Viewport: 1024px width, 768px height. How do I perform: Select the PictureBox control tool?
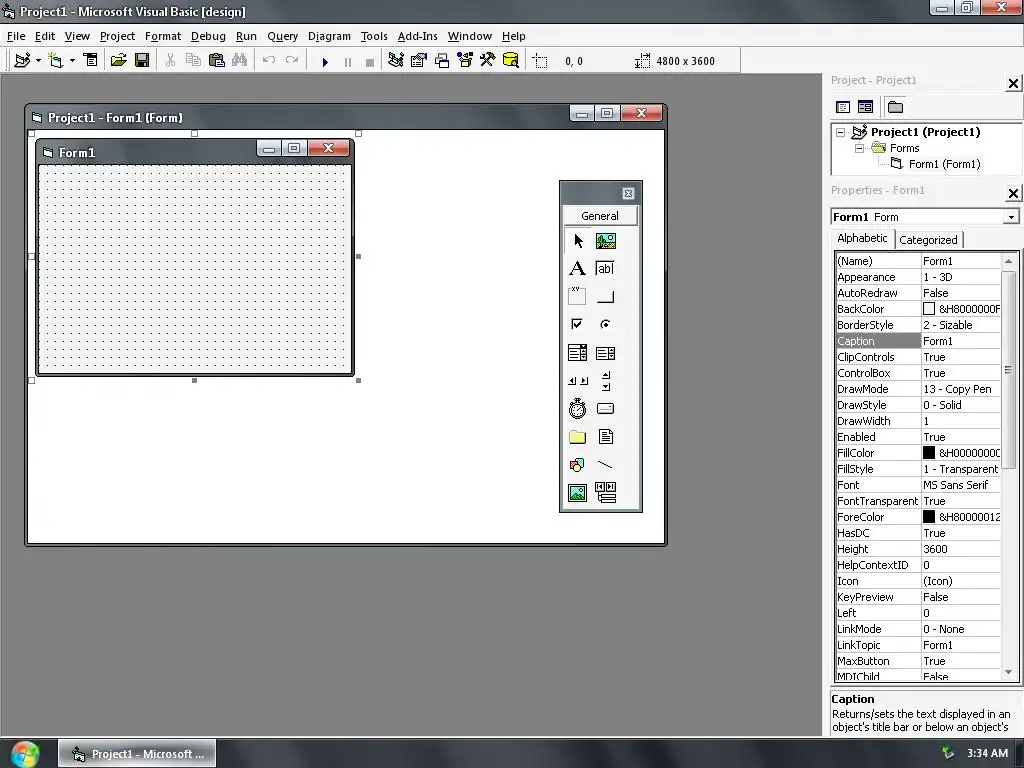605,241
